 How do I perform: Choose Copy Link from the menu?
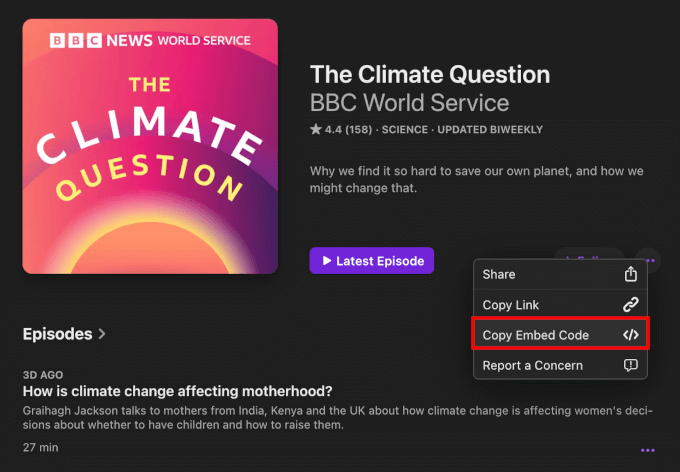[511, 304]
